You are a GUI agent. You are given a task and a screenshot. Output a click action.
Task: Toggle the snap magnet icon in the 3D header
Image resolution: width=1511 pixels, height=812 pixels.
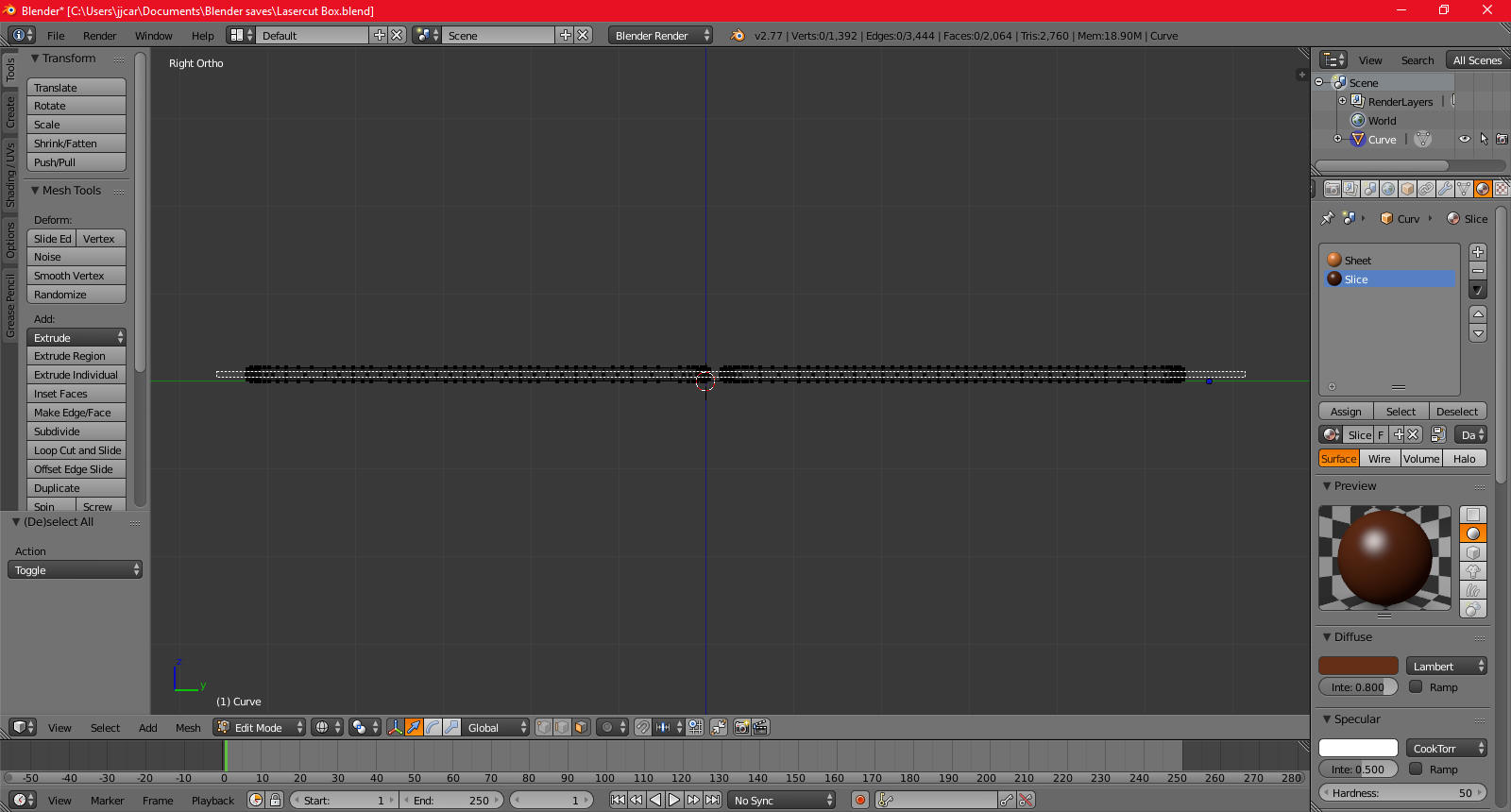pos(642,727)
